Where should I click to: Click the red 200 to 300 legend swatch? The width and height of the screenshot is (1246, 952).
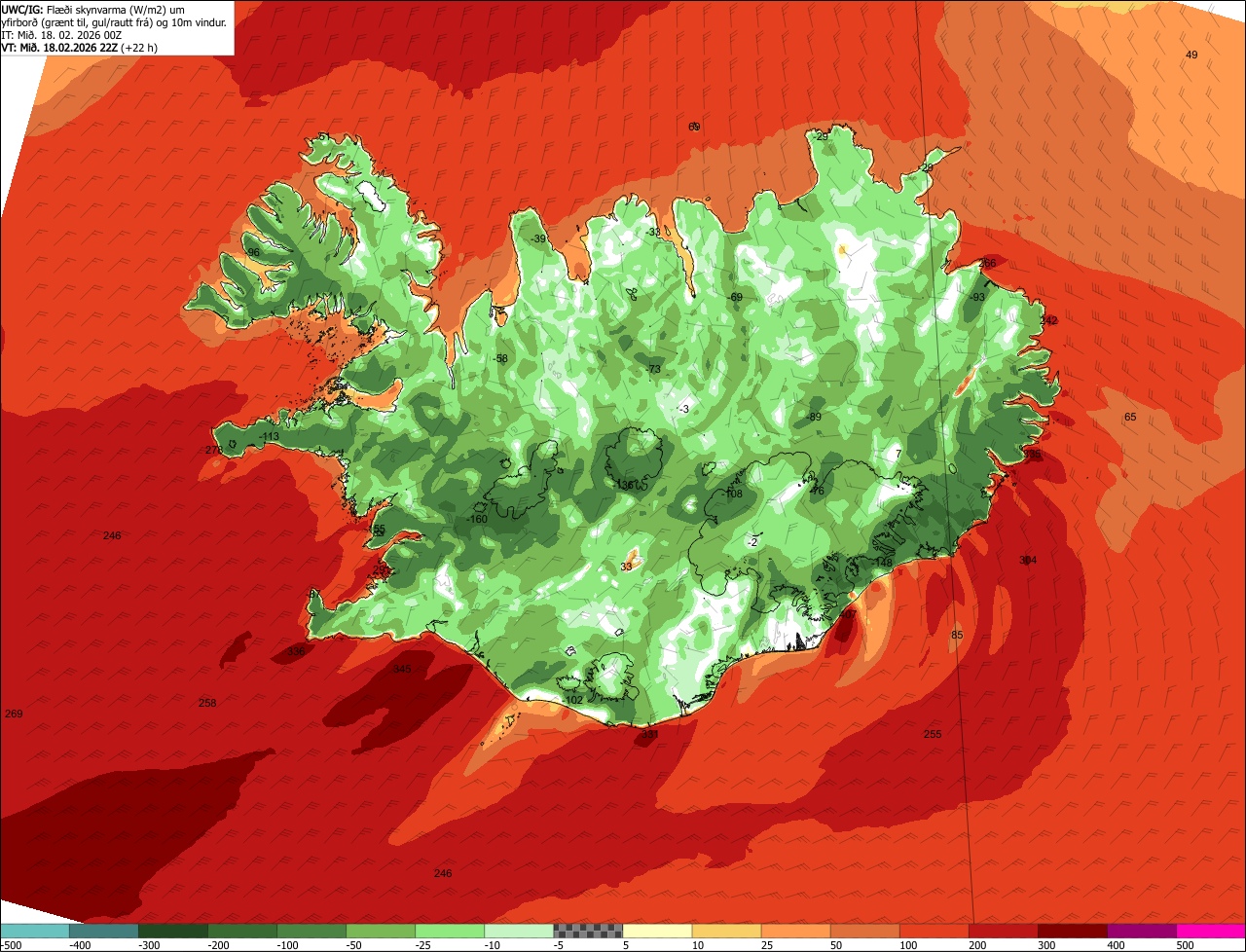pyautogui.click(x=1004, y=931)
